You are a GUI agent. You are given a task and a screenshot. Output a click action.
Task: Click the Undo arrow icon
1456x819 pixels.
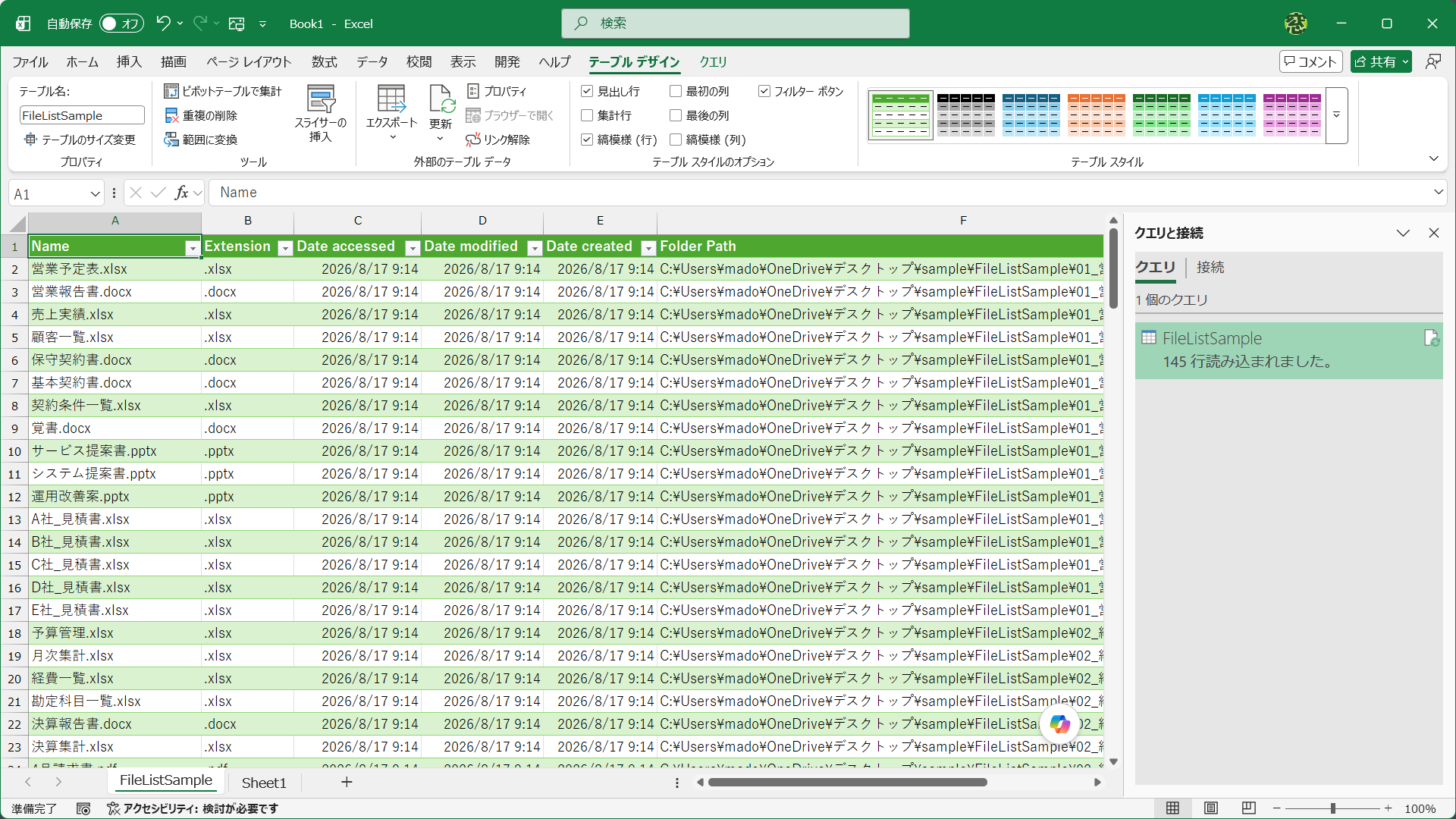(x=163, y=24)
